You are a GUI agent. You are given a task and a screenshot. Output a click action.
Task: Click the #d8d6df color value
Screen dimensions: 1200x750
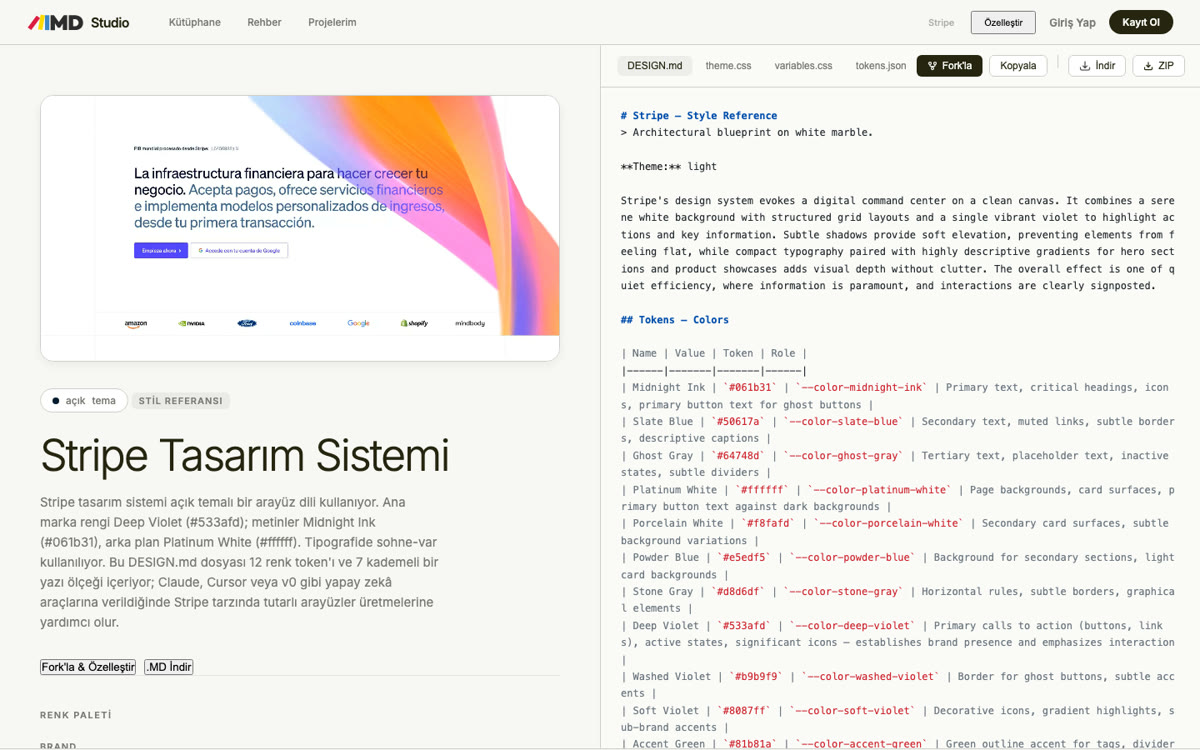737,592
